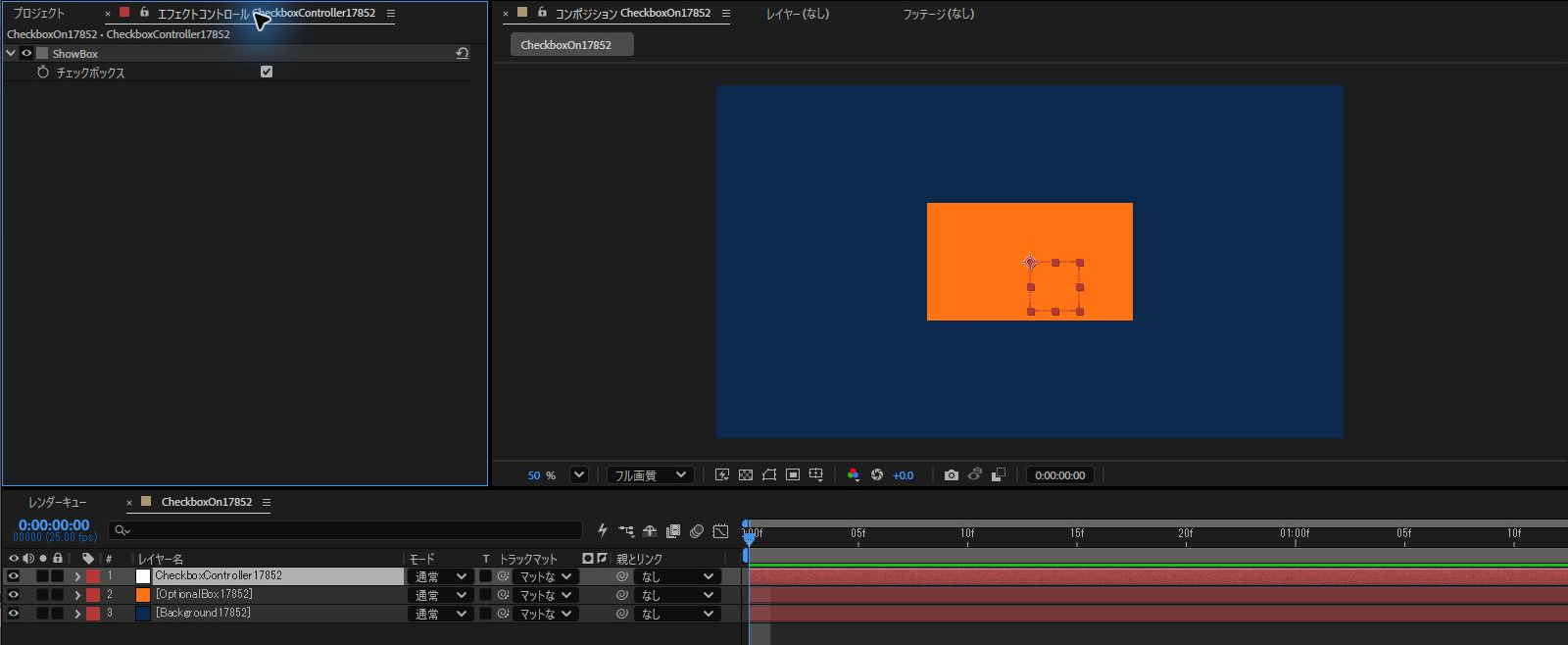Uncheck the チェックボックス checkbox
Image resolution: width=1568 pixels, height=645 pixels.
coord(267,72)
